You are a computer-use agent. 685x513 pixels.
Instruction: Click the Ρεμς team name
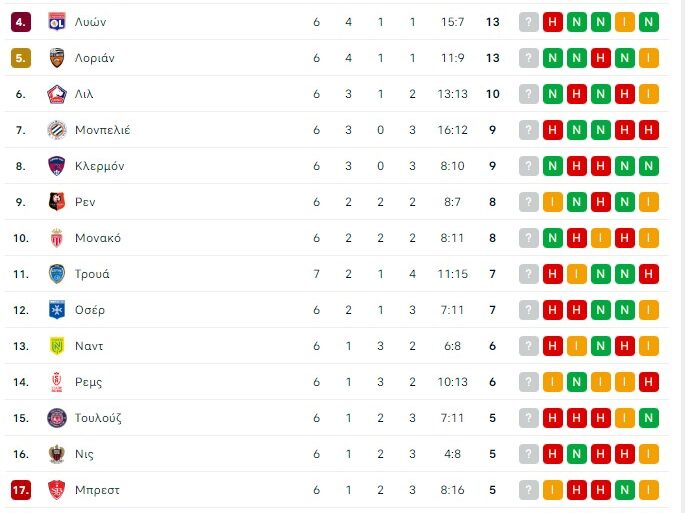click(88, 382)
